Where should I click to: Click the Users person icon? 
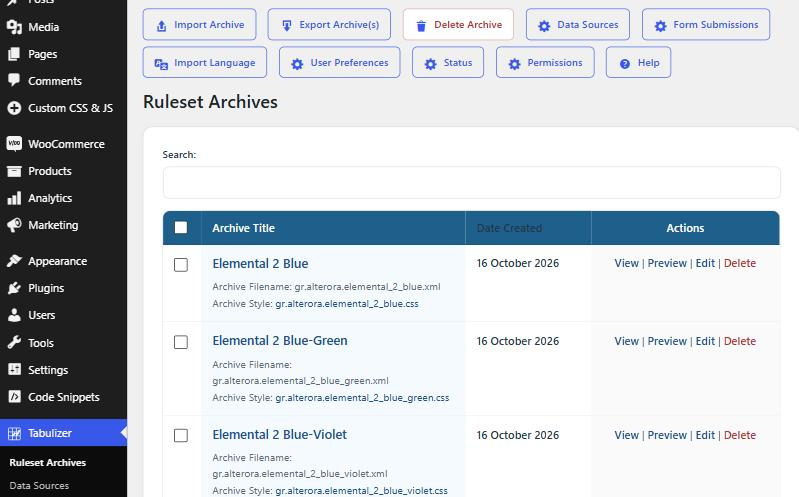click(14, 315)
